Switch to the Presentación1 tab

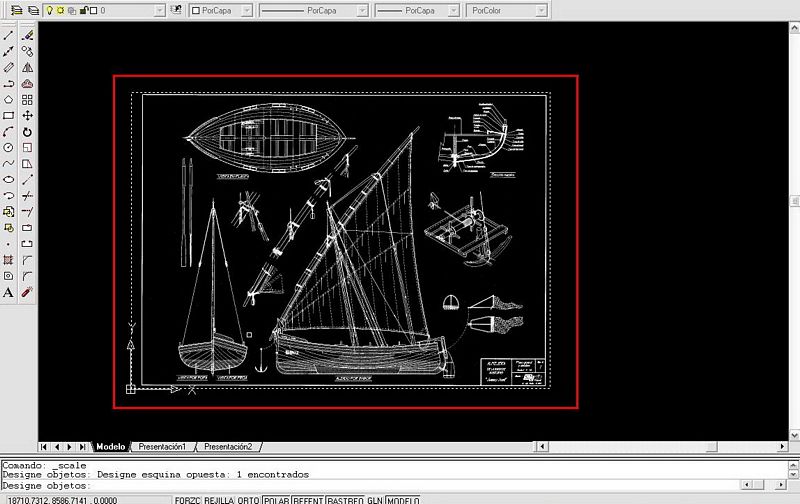tap(162, 446)
